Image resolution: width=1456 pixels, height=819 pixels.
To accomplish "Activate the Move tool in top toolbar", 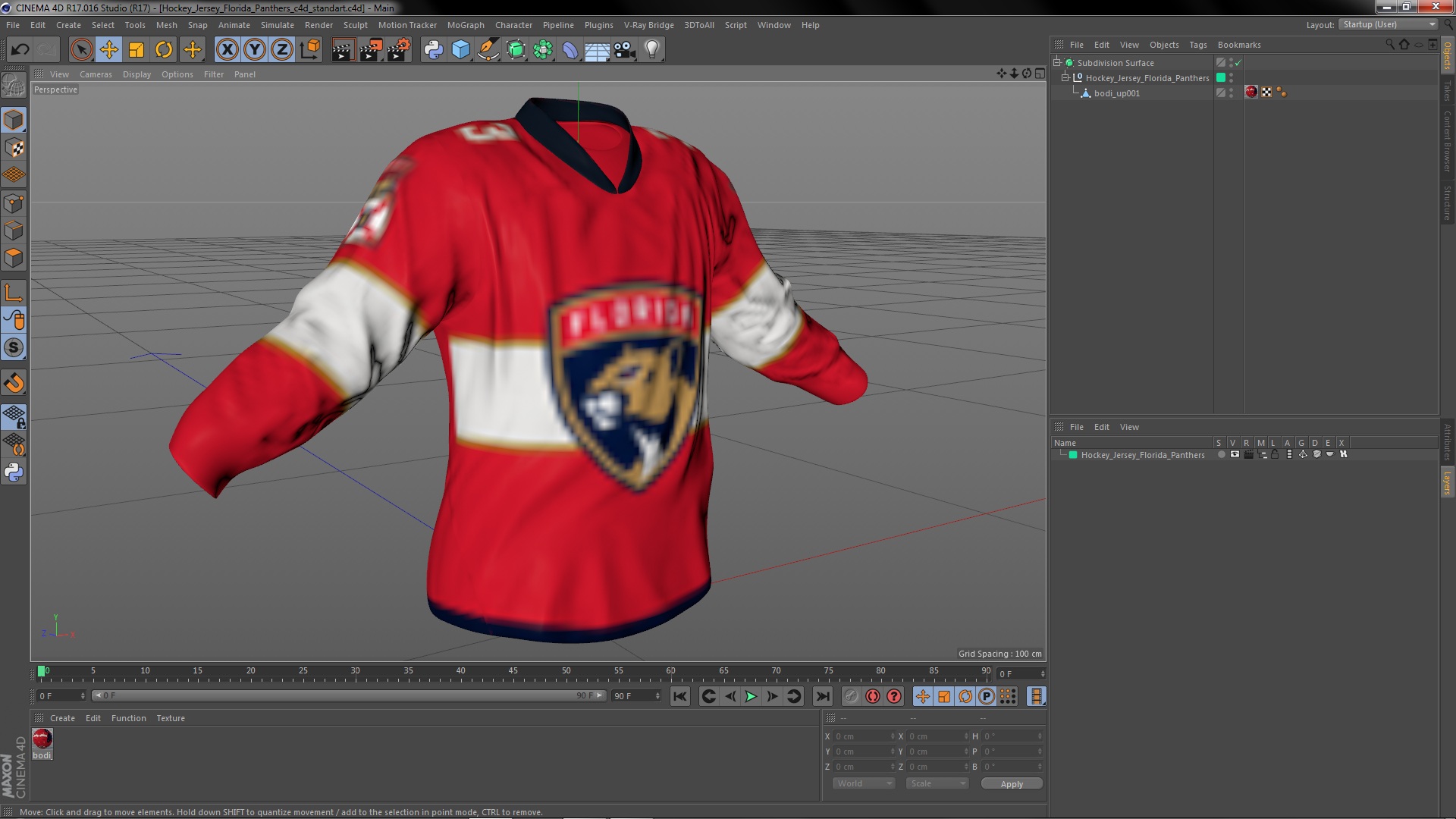I will (x=109, y=50).
